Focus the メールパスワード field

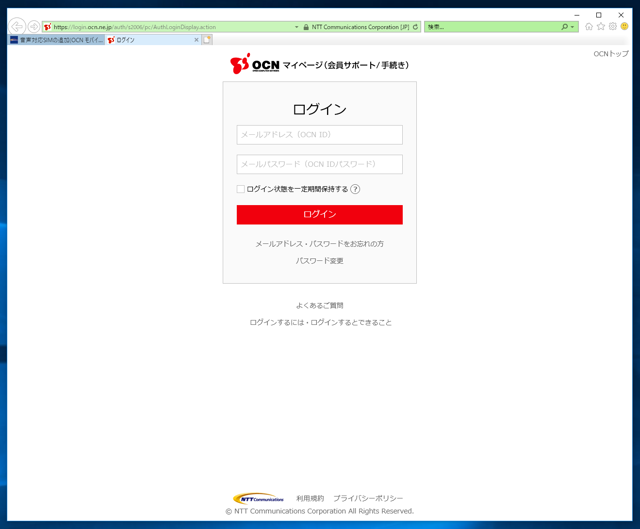click(x=320, y=164)
